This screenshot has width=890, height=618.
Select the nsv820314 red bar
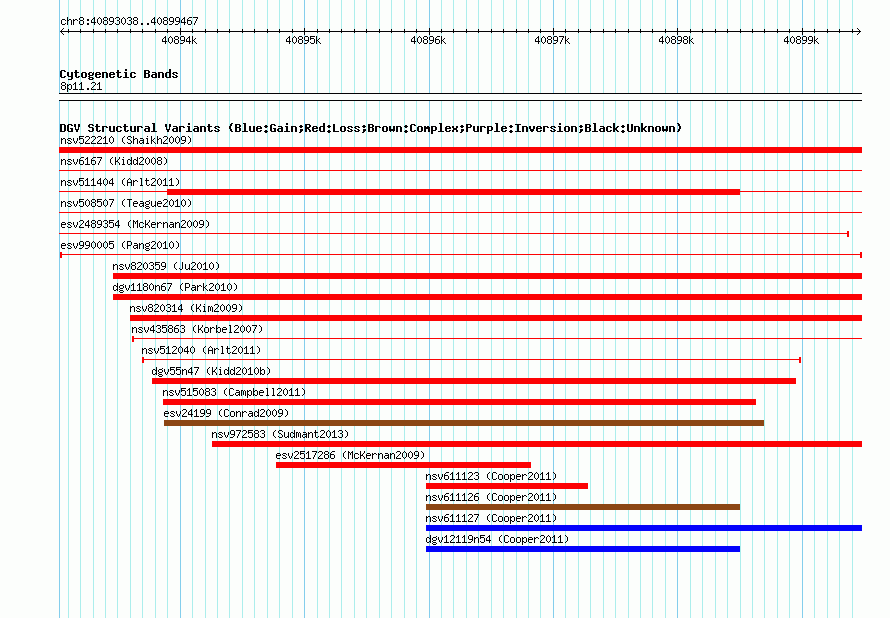[496, 318]
